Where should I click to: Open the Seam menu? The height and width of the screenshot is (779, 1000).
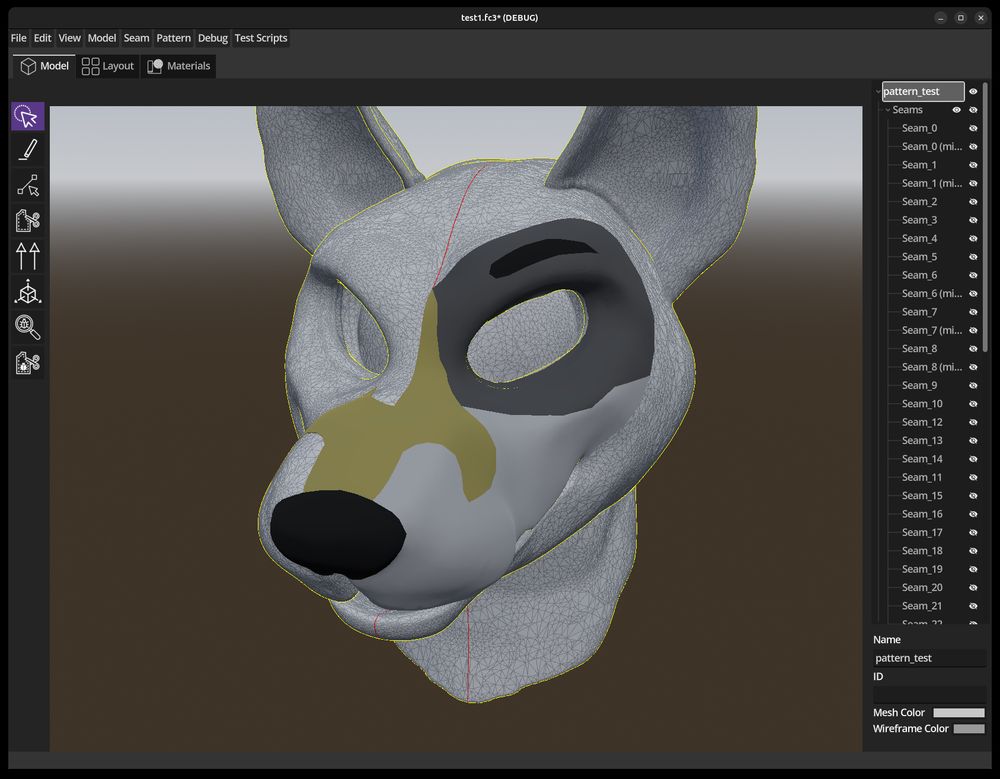[x=136, y=38]
